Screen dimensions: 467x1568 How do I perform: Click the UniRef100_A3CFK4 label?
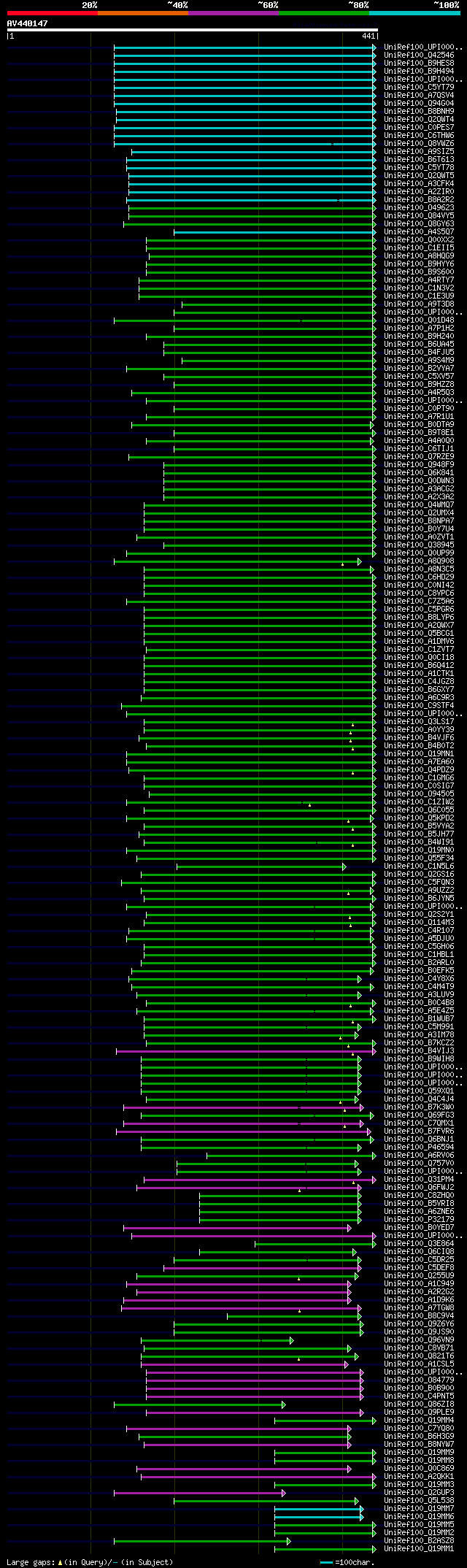419,183
